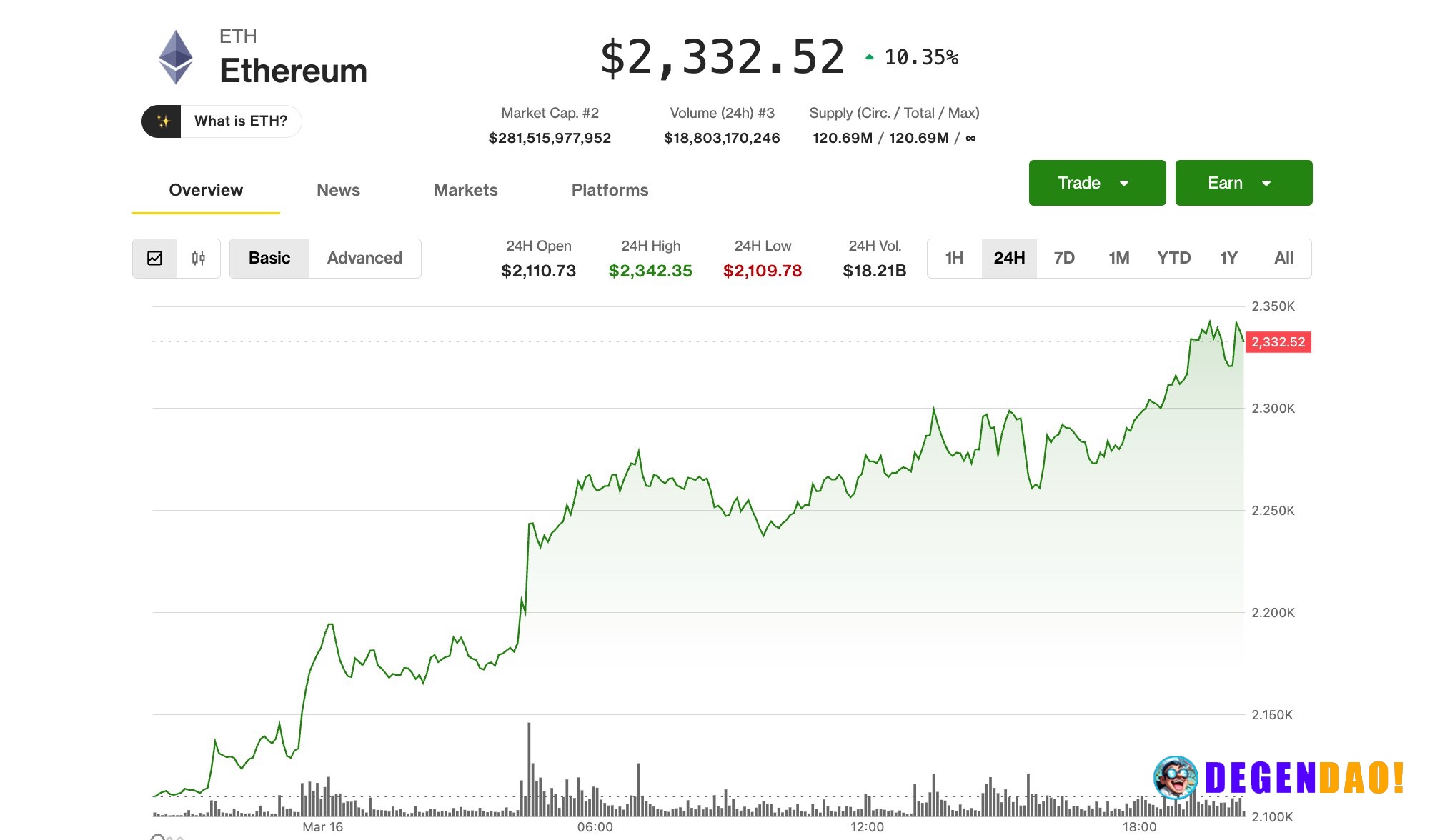
Task: Switch to Advanced chart mode
Action: pyautogui.click(x=364, y=258)
